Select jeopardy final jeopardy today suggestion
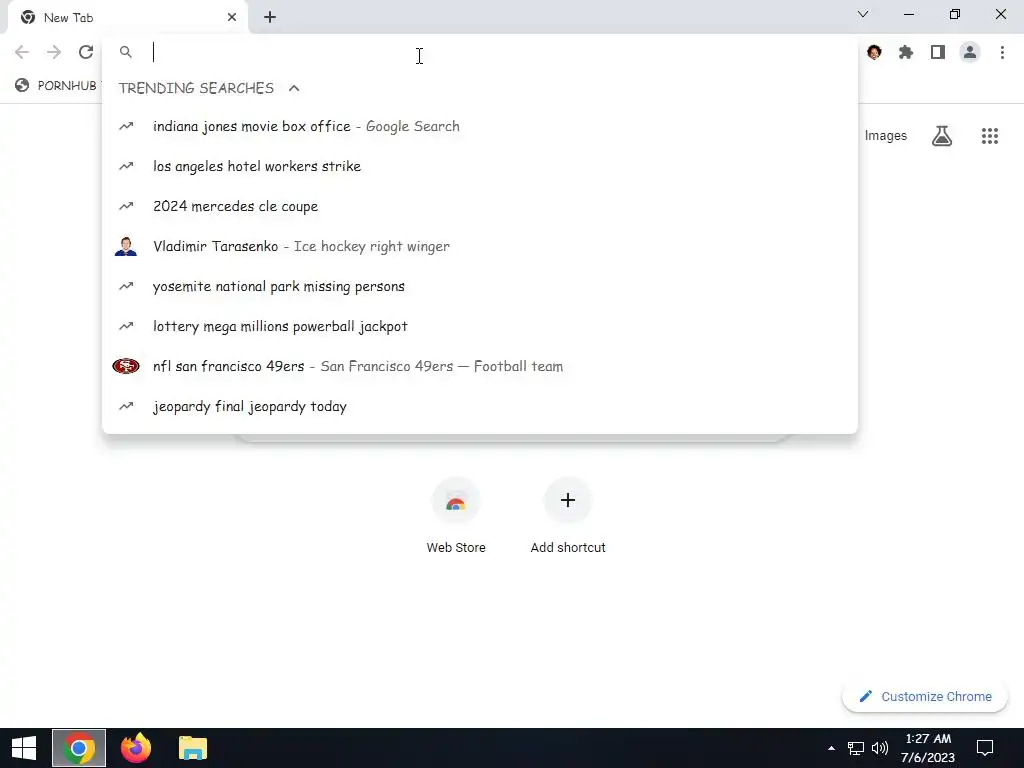This screenshot has width=1024, height=768. 480,406
